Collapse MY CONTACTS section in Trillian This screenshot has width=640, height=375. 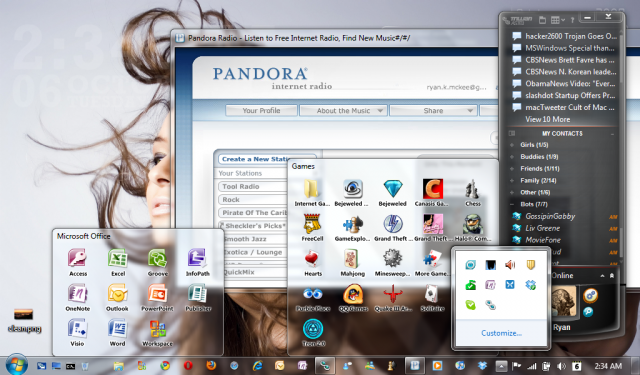tap(612, 134)
